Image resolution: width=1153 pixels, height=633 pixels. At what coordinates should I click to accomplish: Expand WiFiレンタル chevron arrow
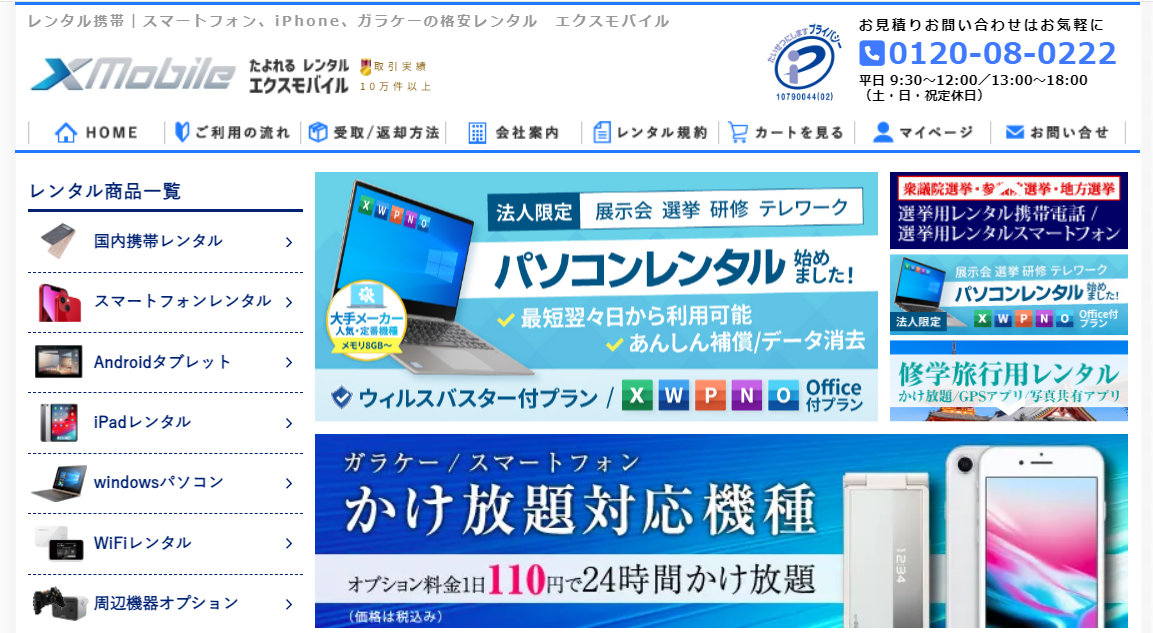click(x=289, y=543)
